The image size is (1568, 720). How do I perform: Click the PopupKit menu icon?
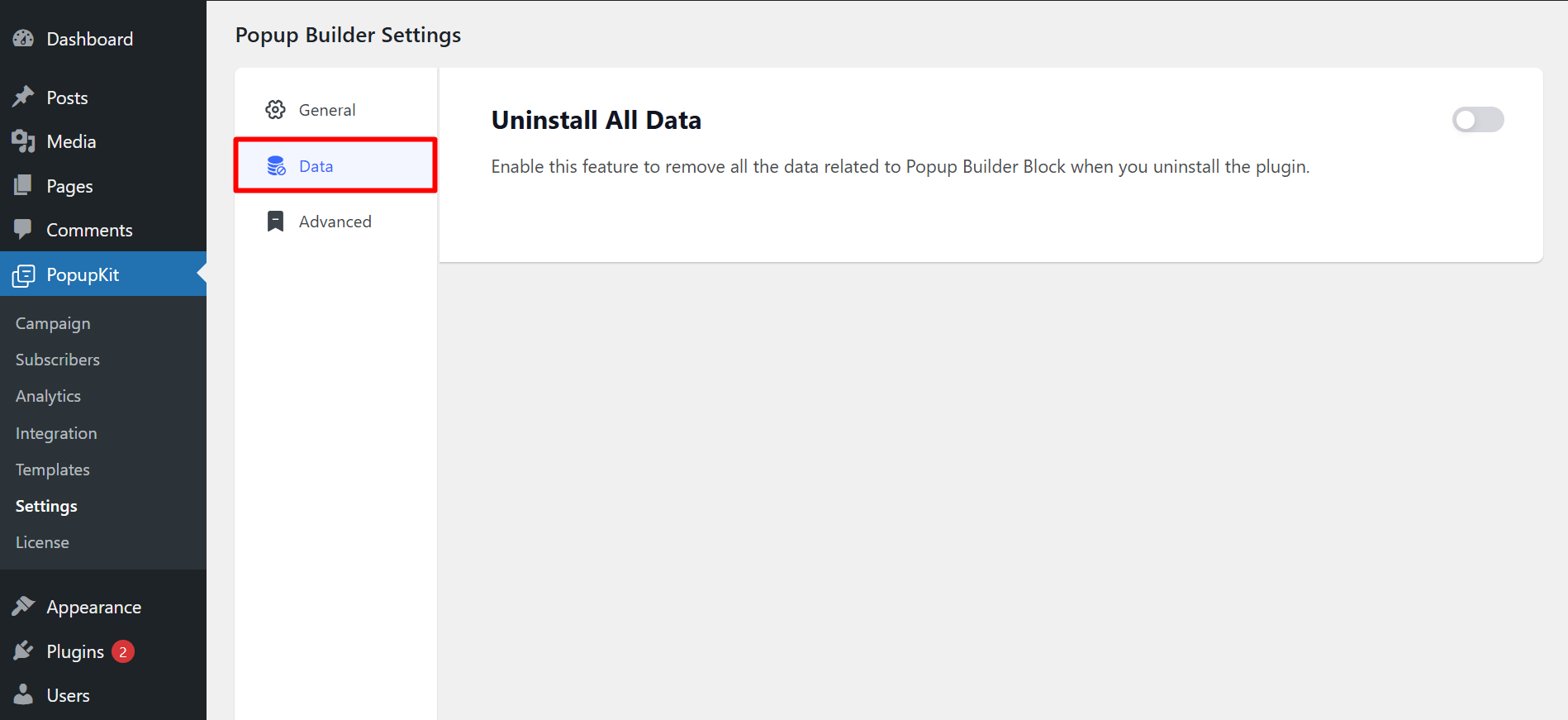(24, 275)
